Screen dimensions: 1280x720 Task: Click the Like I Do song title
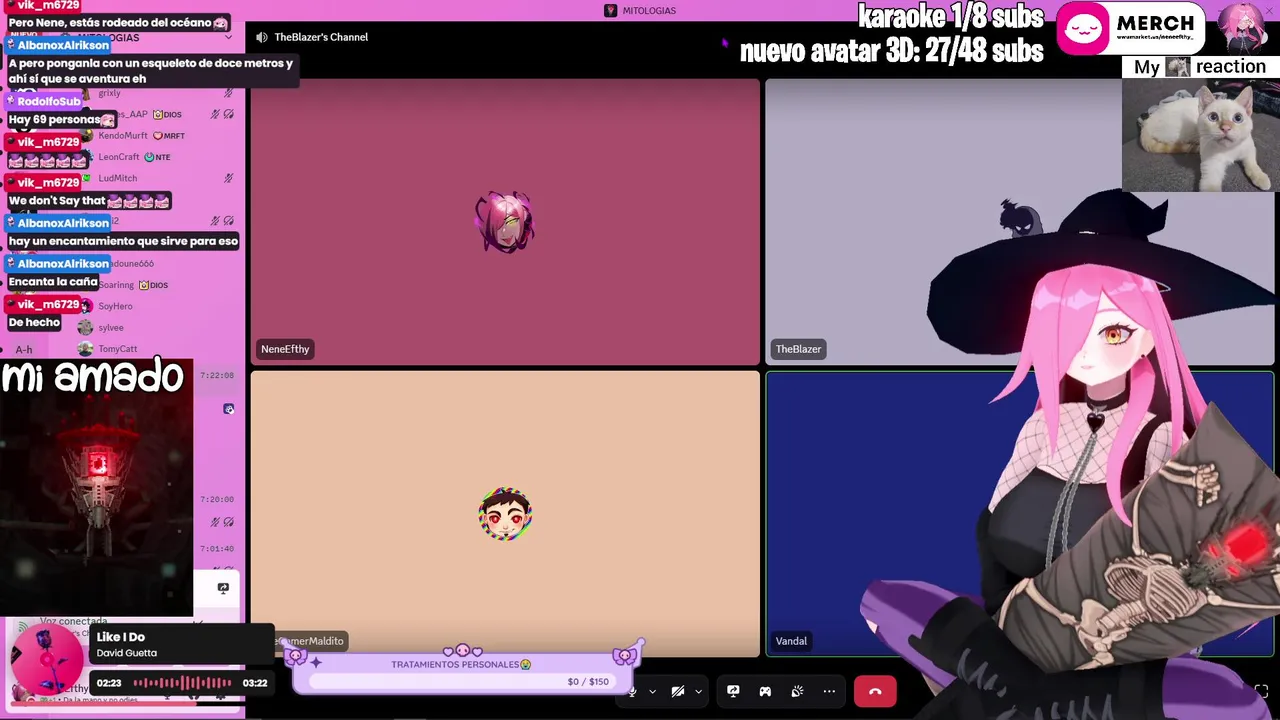pyautogui.click(x=121, y=637)
